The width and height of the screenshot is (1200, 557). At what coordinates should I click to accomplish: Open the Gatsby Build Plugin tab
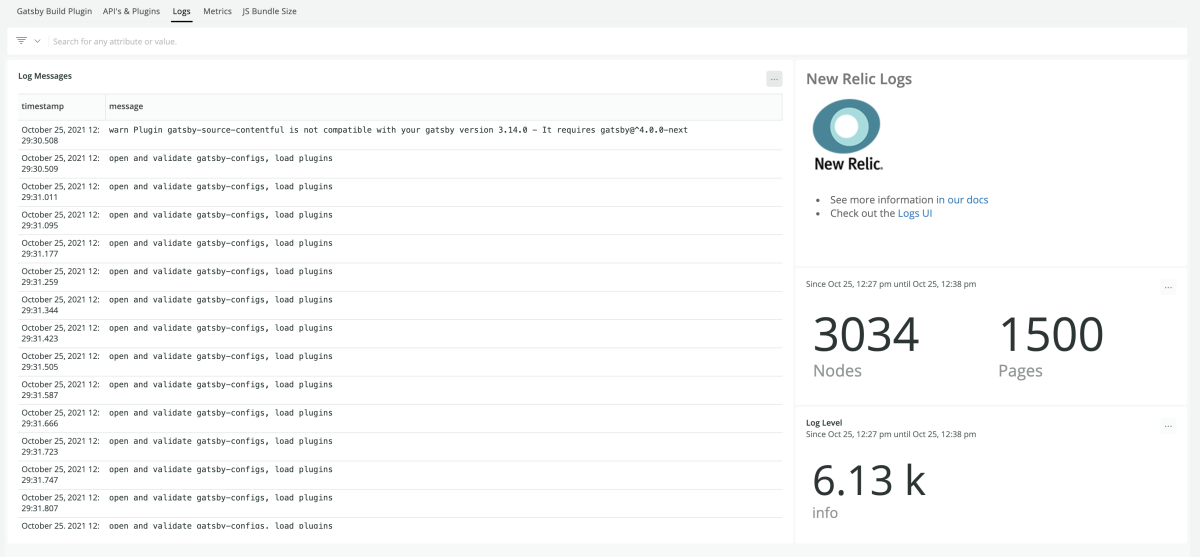pyautogui.click(x=55, y=11)
